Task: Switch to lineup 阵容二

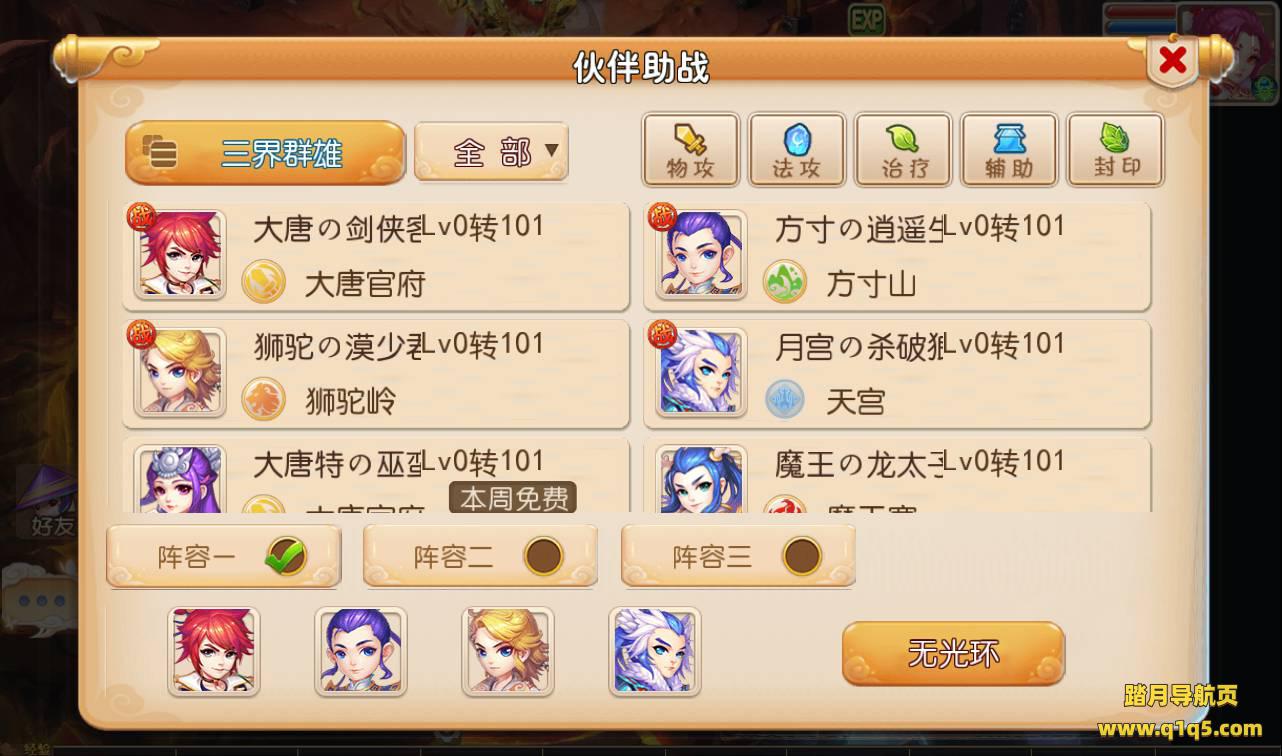Action: coord(480,556)
